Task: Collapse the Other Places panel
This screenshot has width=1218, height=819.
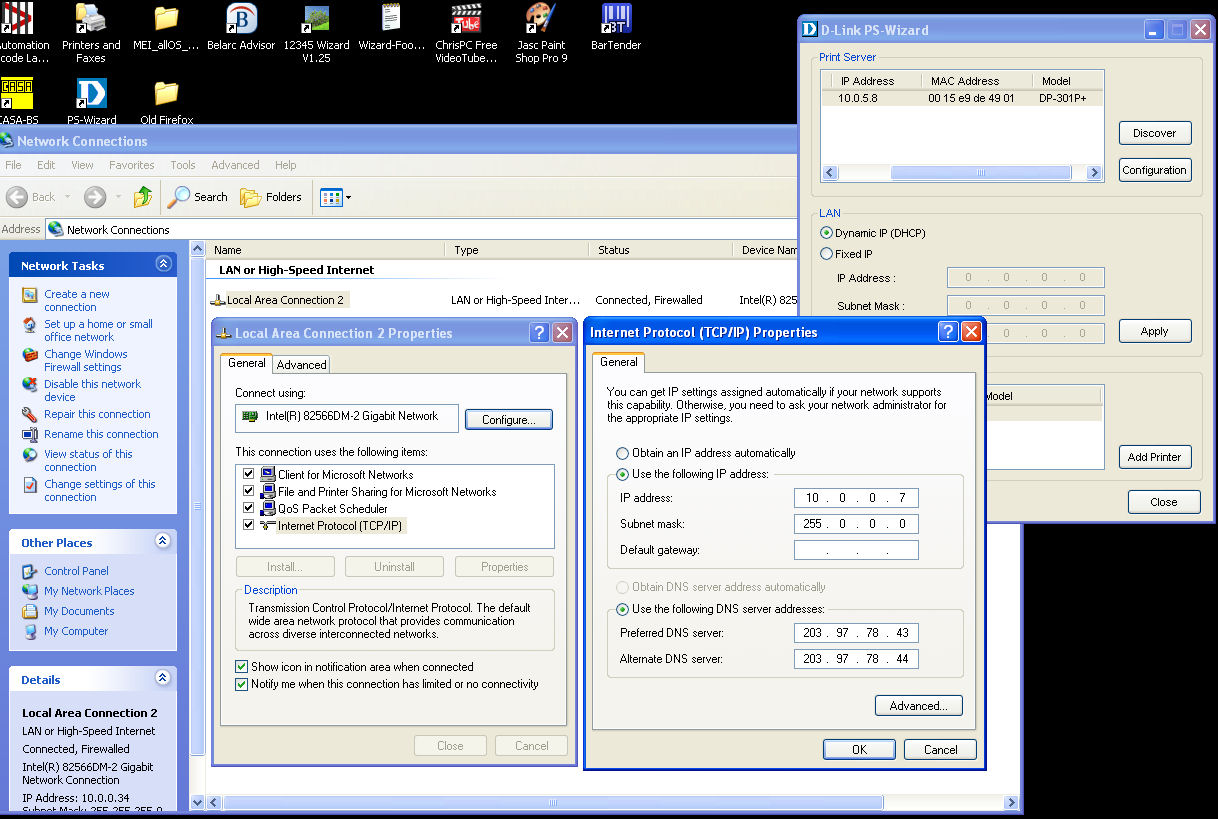Action: (x=163, y=542)
